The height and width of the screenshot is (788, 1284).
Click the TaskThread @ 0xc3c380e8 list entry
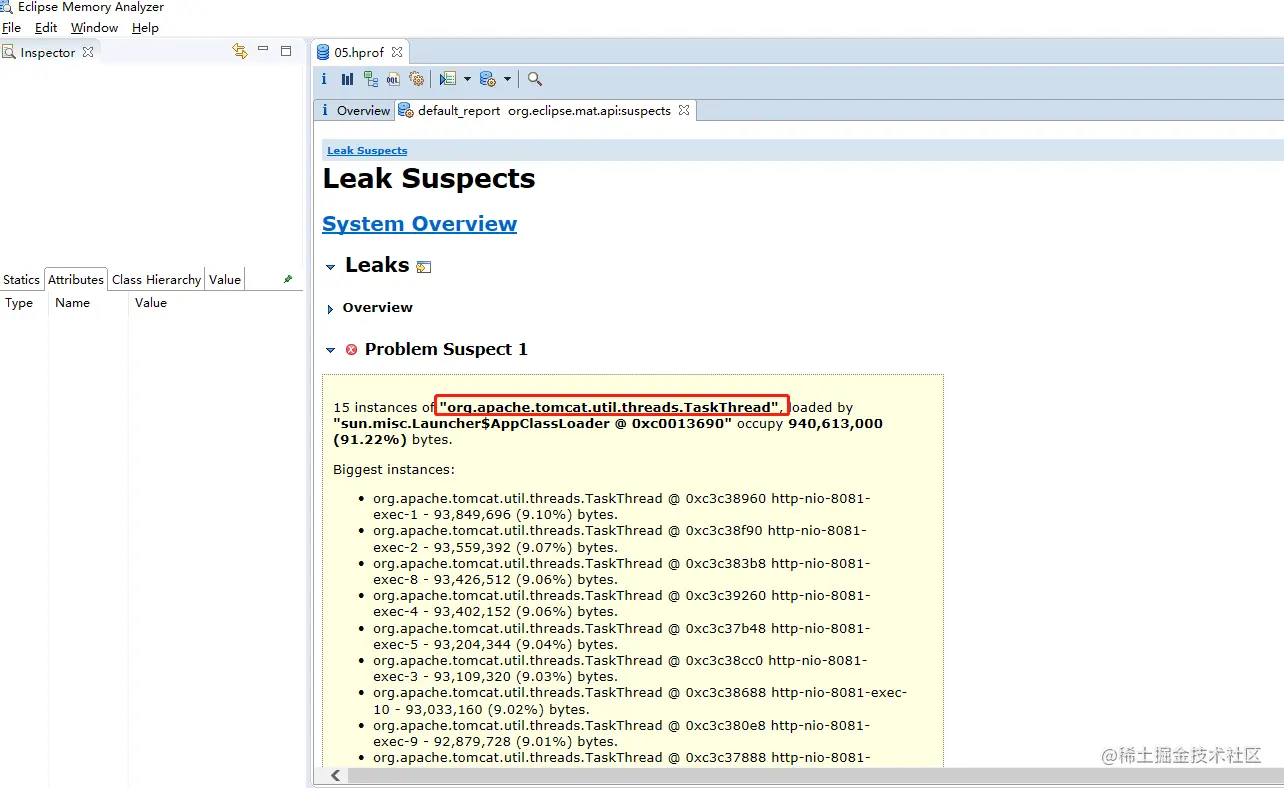tap(622, 733)
